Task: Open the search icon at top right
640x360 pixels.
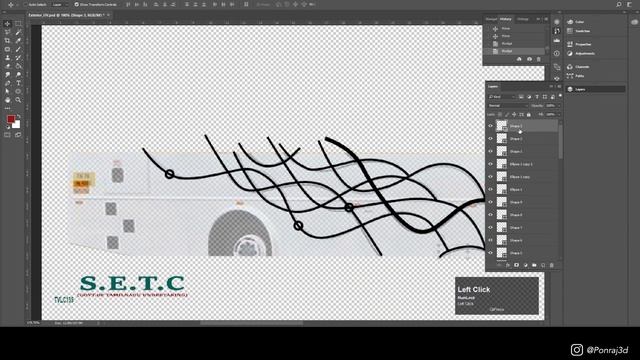Action: [619, 4]
